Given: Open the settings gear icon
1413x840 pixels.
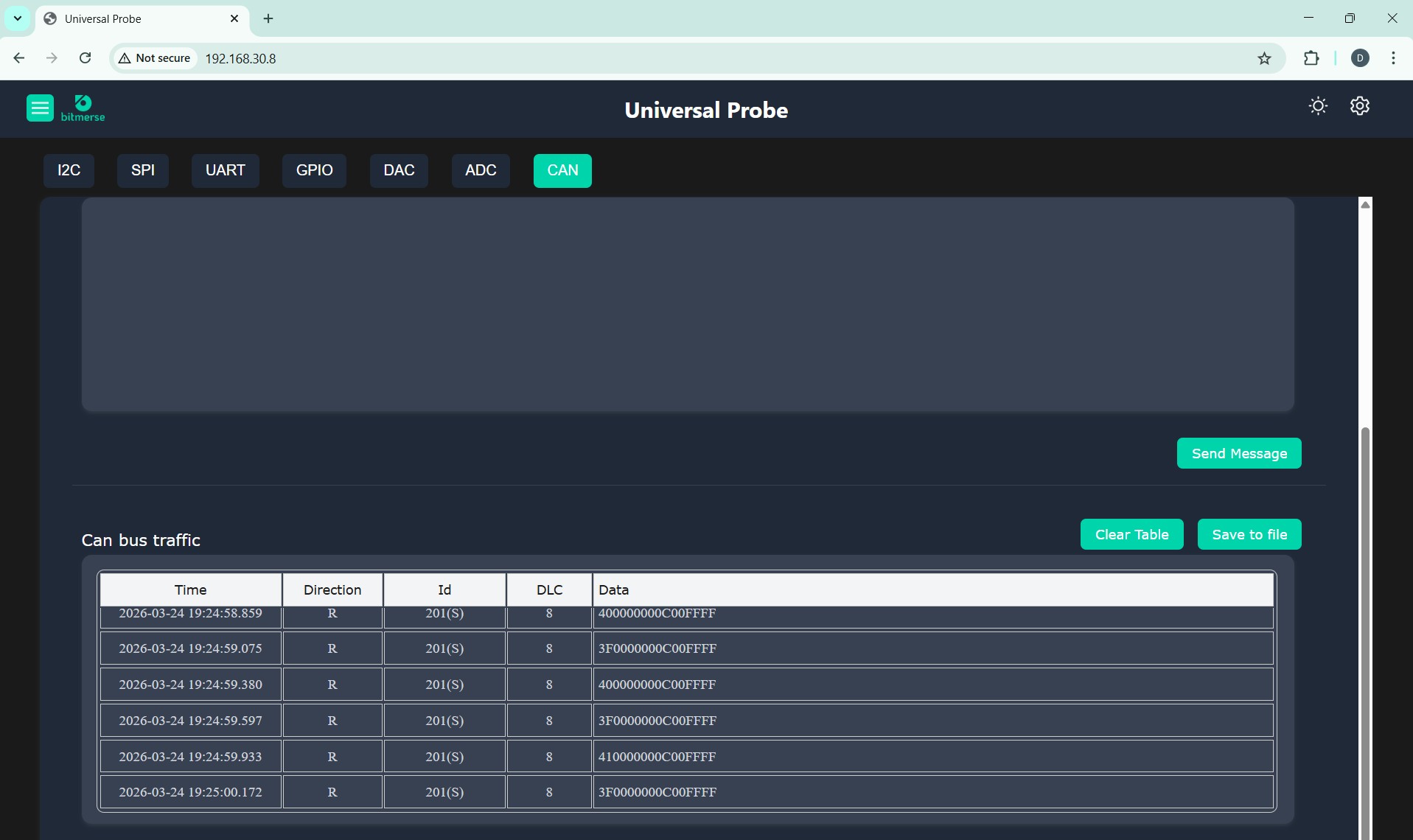Looking at the screenshot, I should [1359, 106].
